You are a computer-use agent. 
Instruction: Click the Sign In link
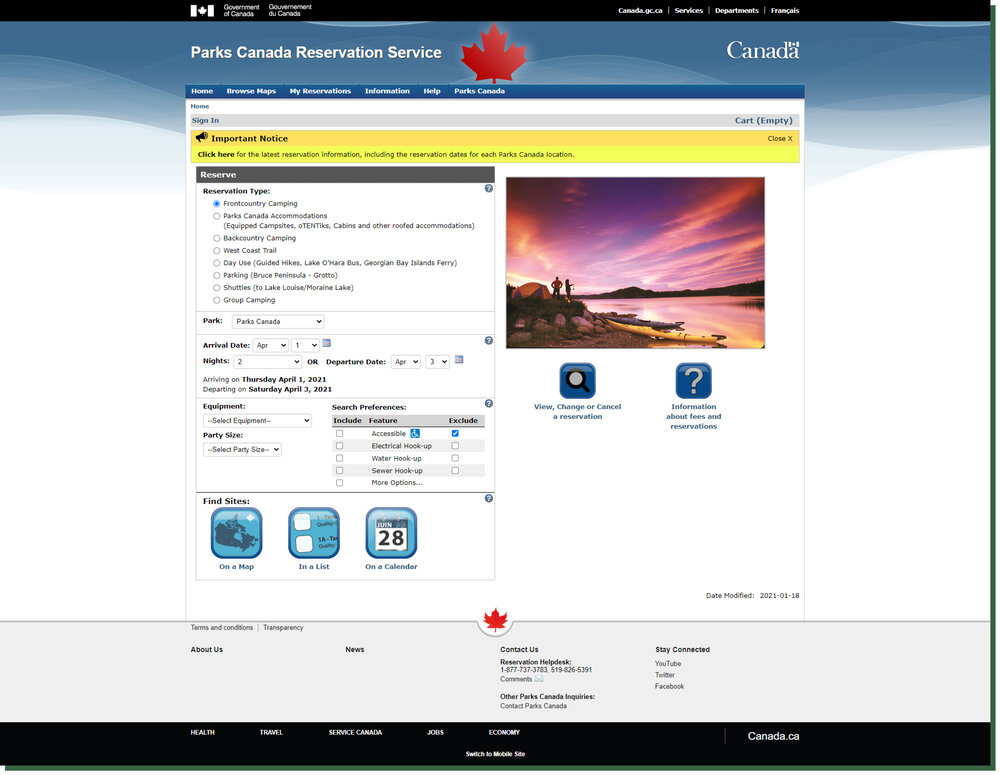205,121
